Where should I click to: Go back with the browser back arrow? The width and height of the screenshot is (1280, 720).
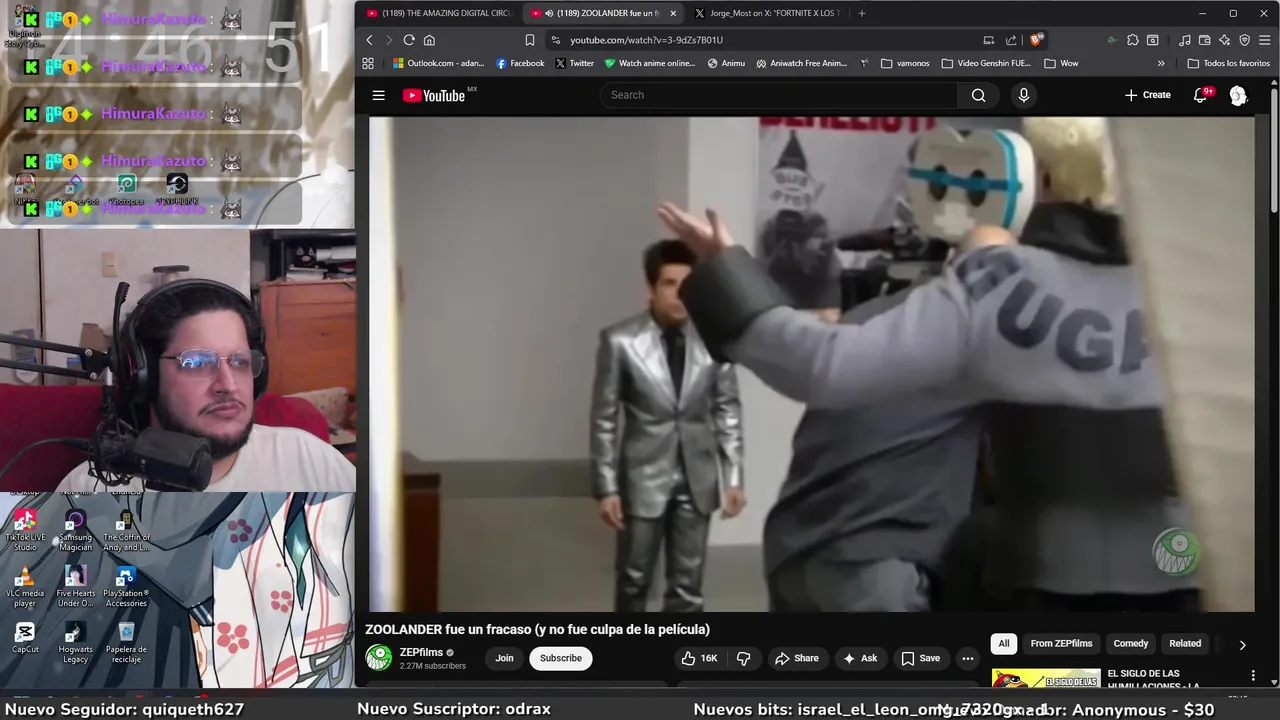coord(369,40)
